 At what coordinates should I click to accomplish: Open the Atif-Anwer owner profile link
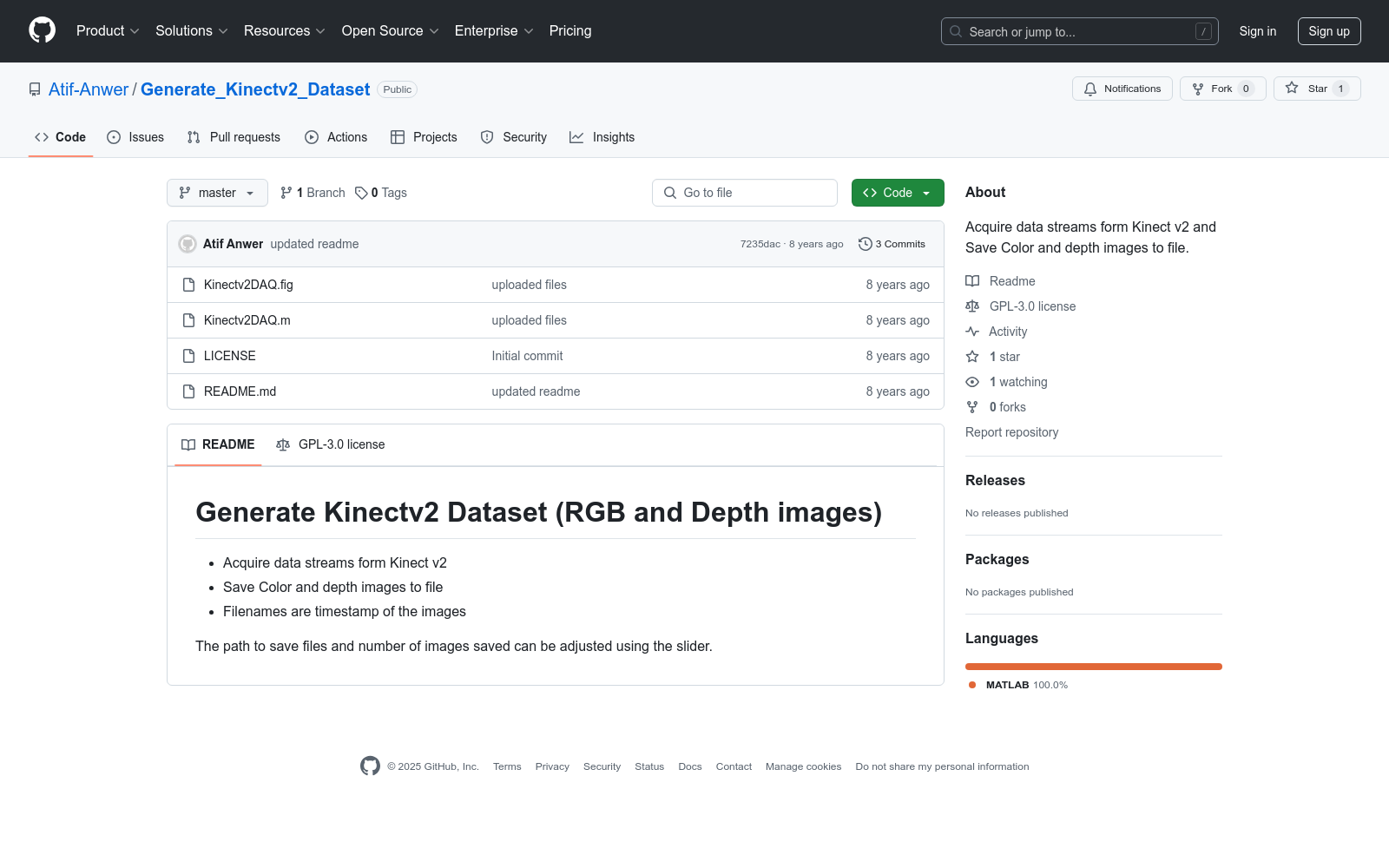point(89,89)
